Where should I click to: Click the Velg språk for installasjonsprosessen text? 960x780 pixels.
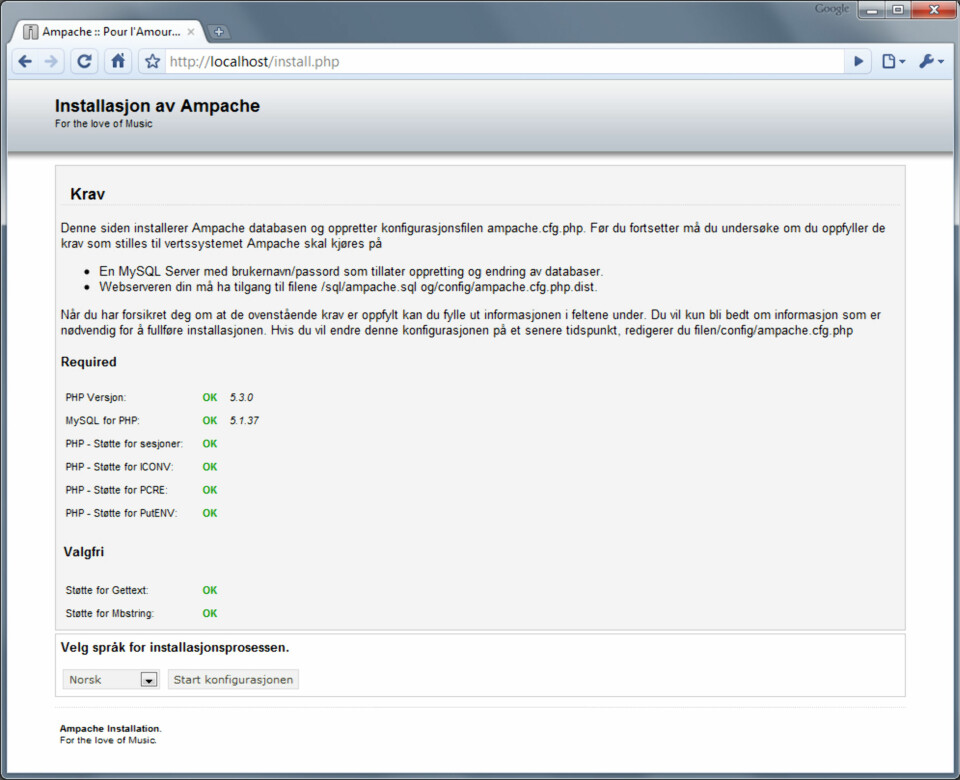click(x=174, y=648)
